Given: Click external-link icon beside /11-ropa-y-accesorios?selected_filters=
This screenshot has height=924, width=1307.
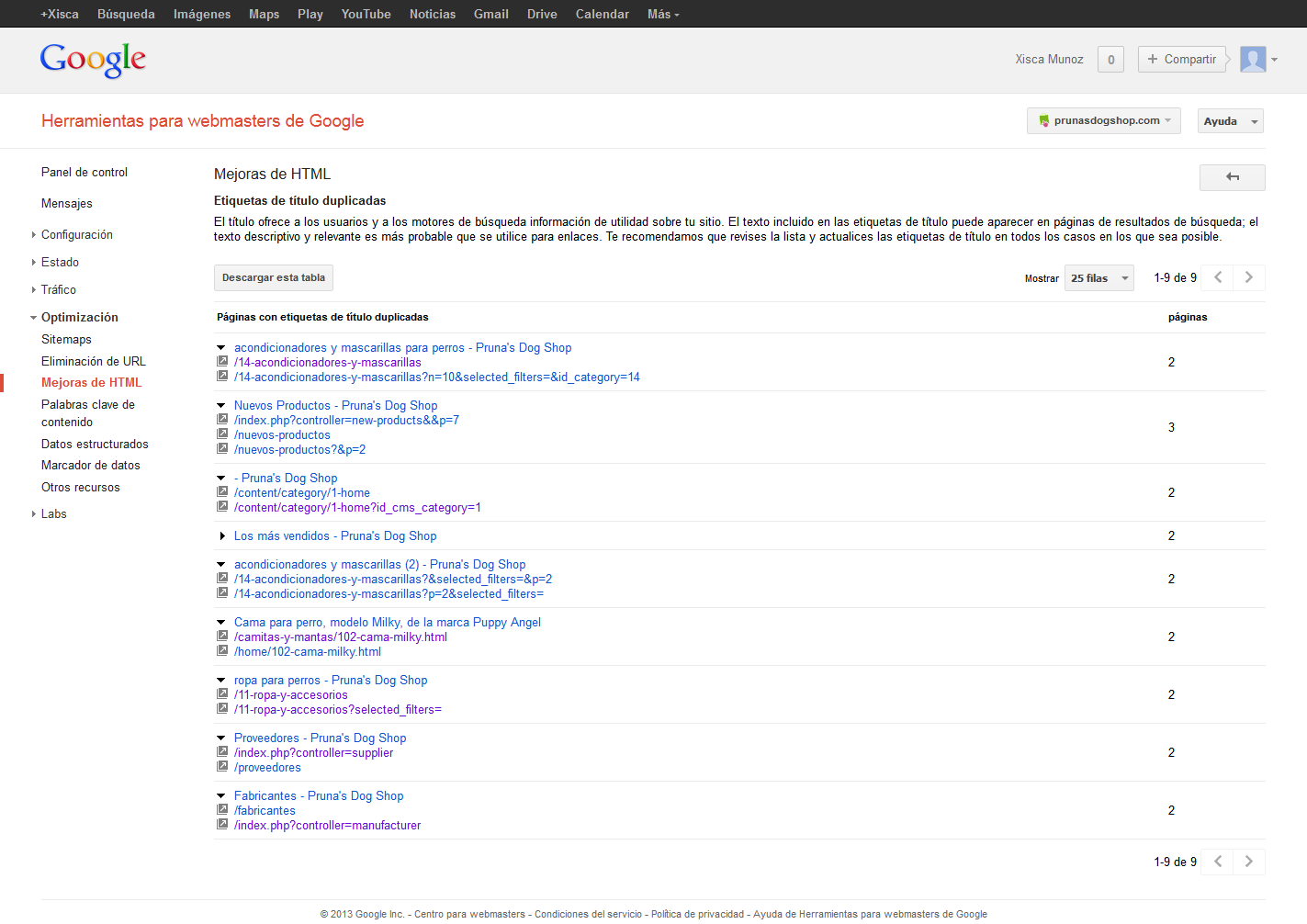Looking at the screenshot, I should 222,708.
